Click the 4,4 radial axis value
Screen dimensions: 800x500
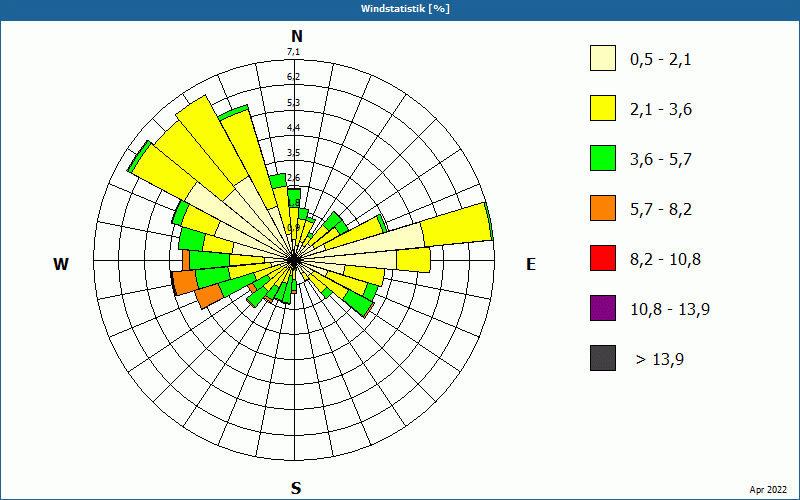(293, 128)
